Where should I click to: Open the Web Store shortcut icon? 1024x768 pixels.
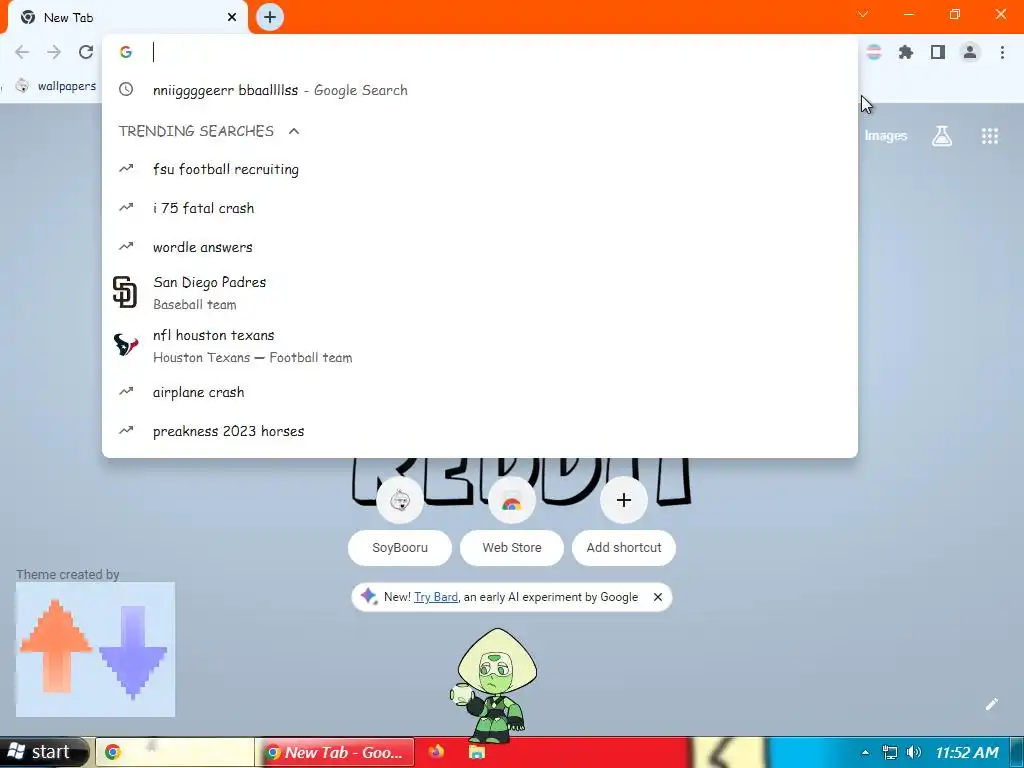(x=511, y=500)
